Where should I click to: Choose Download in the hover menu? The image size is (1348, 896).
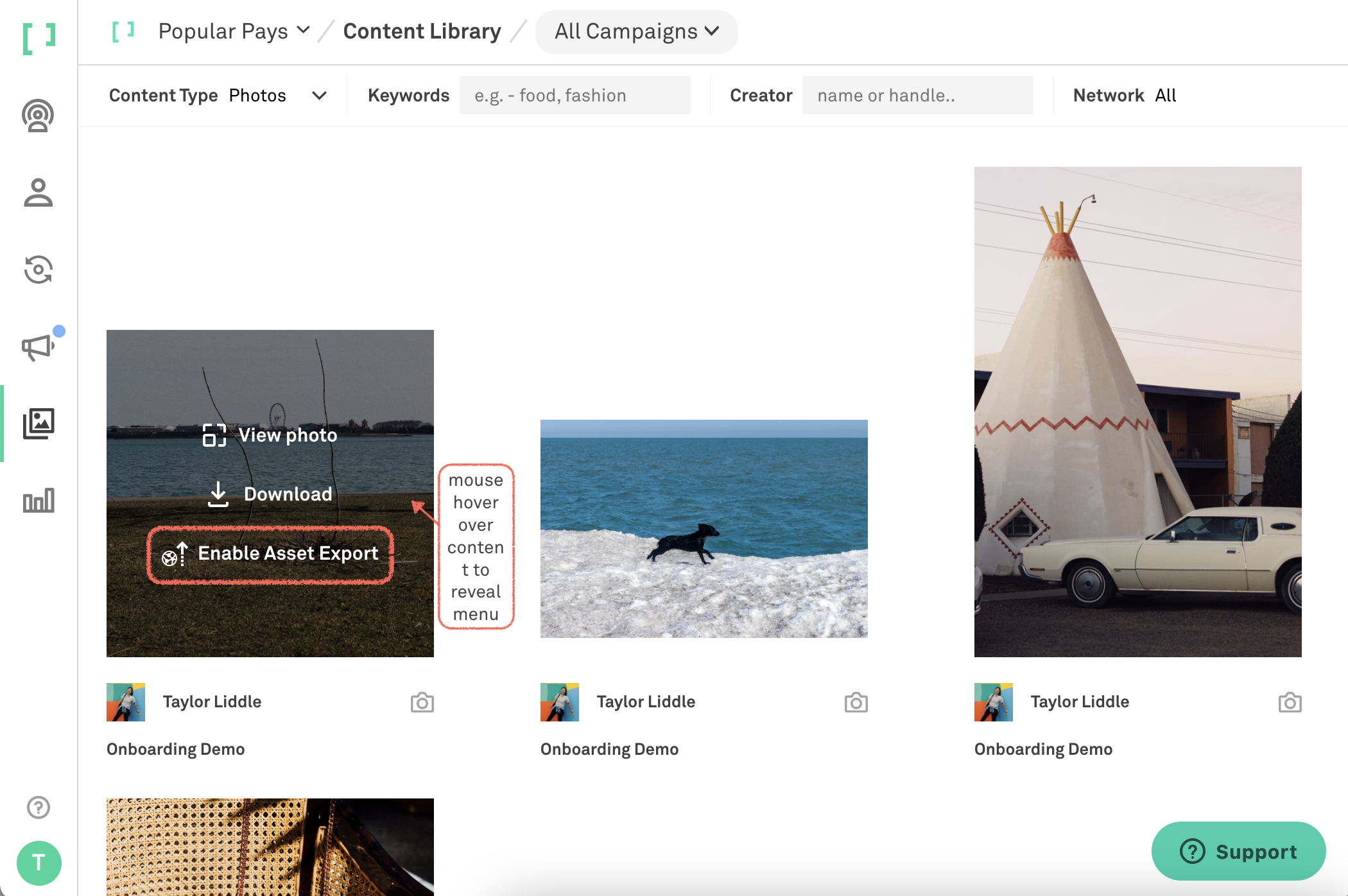(x=270, y=494)
